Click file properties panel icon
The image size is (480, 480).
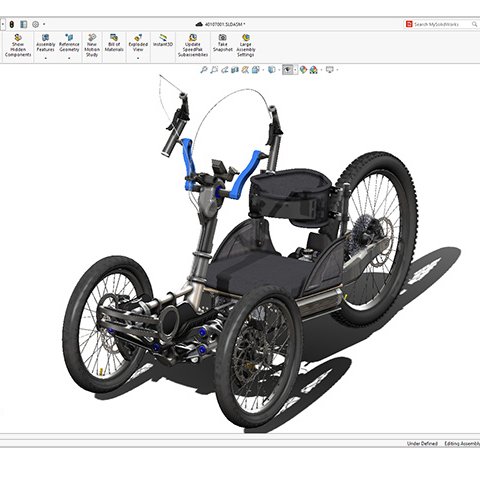click(x=23, y=24)
